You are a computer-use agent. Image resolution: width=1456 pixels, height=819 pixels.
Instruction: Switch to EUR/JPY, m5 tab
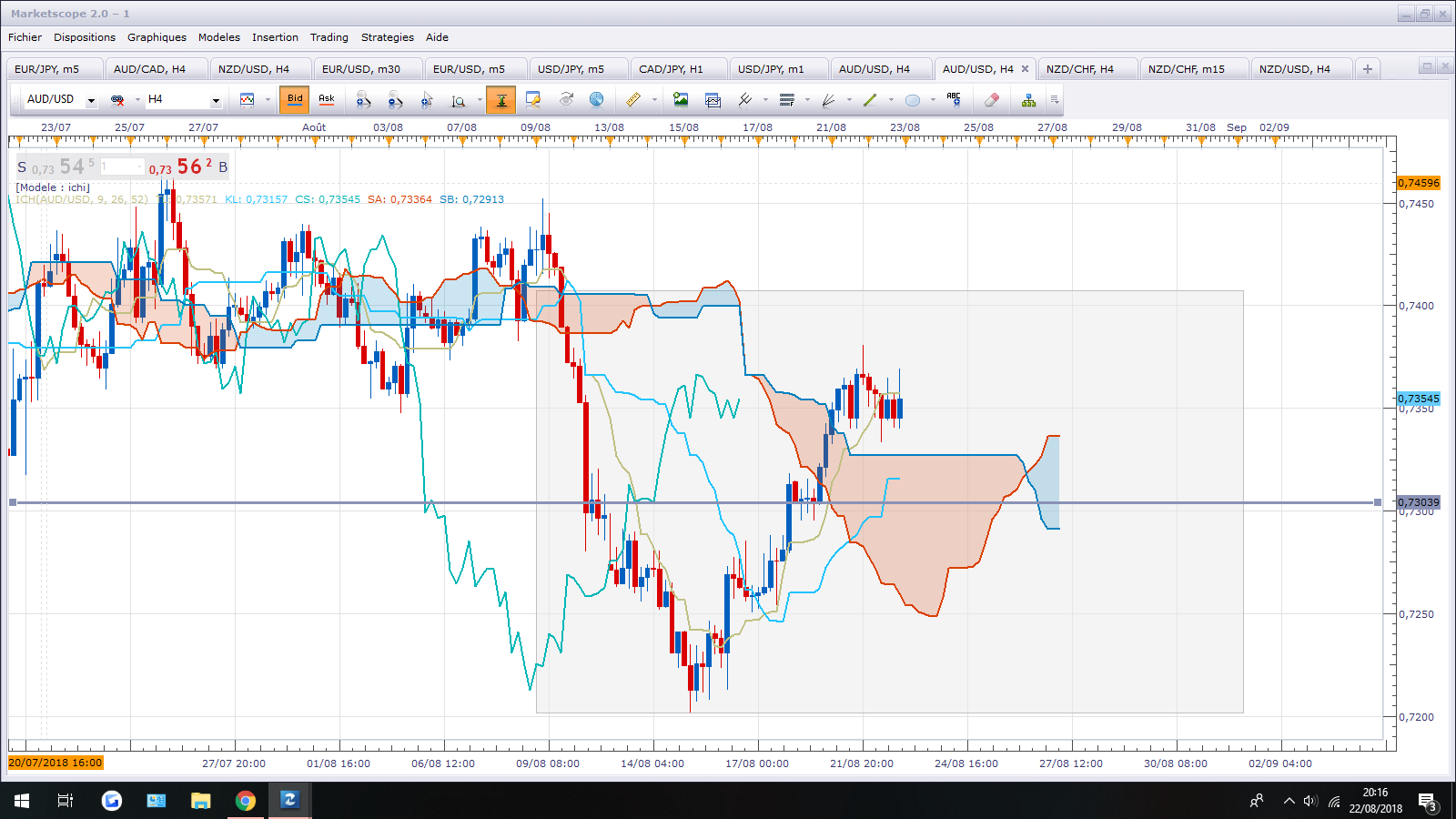click(x=53, y=69)
